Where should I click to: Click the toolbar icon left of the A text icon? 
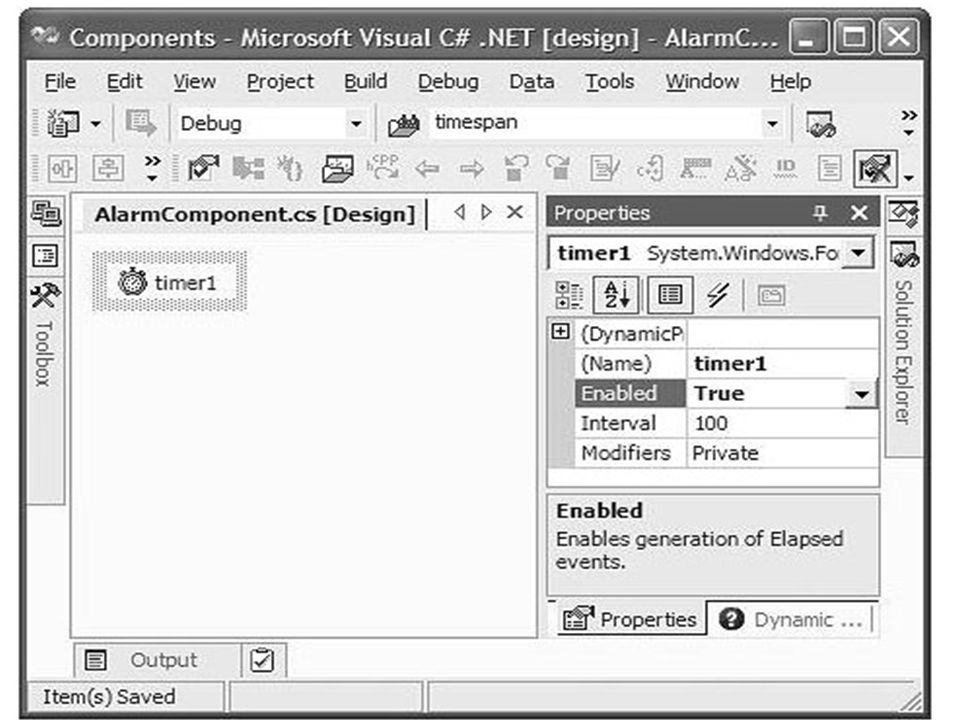pyautogui.click(x=650, y=168)
